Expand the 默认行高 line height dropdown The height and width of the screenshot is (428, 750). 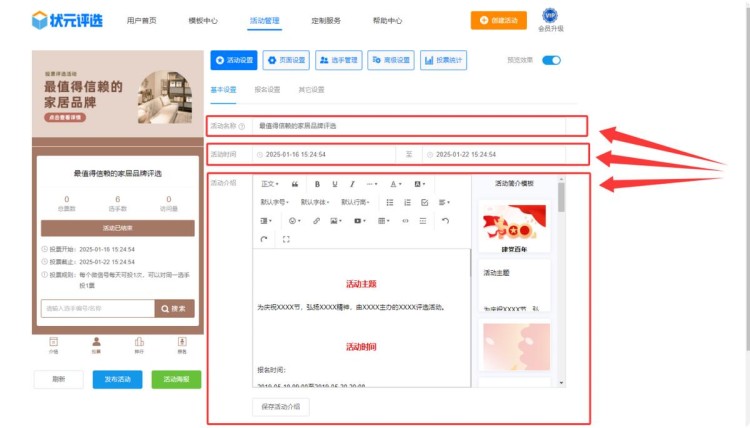pyautogui.click(x=356, y=202)
